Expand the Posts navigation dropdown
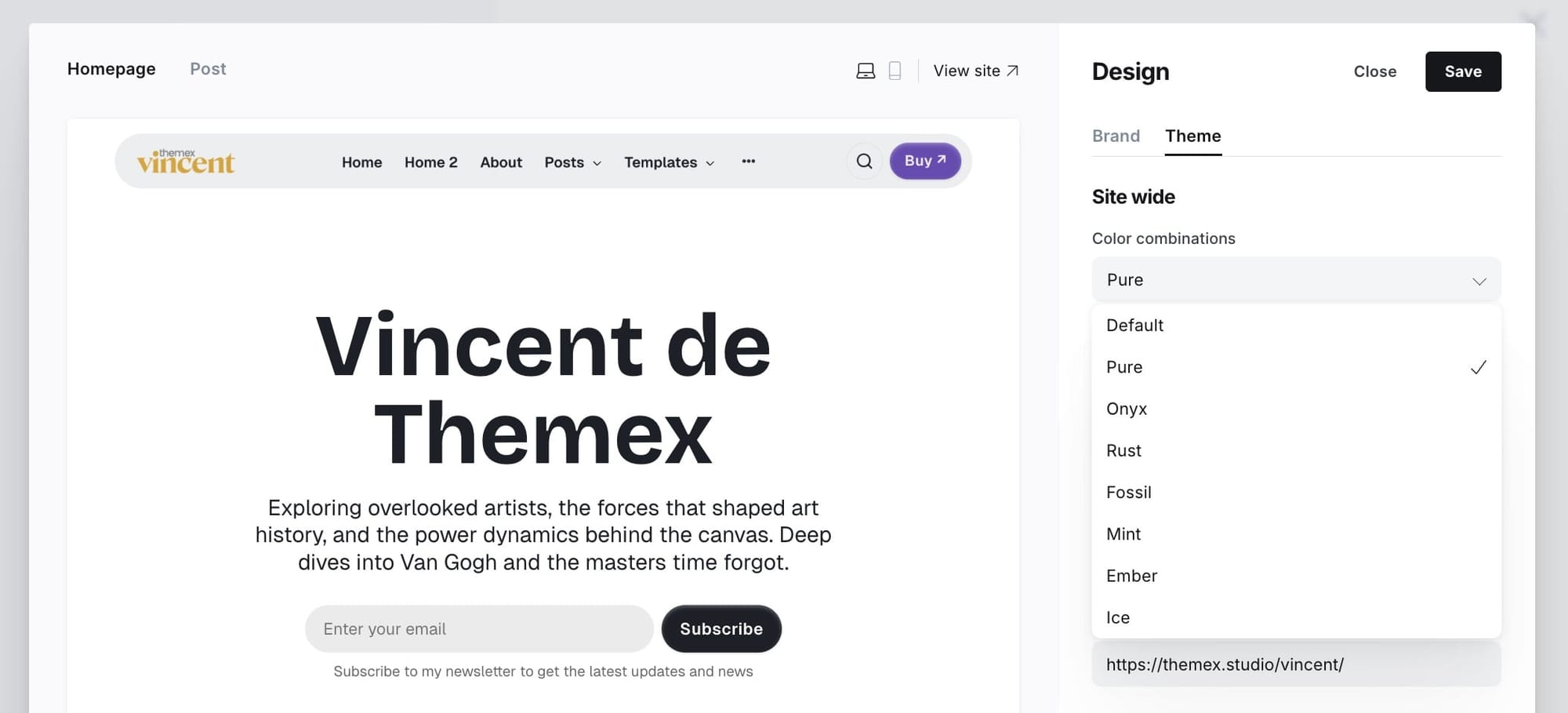Image resolution: width=1568 pixels, height=713 pixels. pyautogui.click(x=572, y=162)
